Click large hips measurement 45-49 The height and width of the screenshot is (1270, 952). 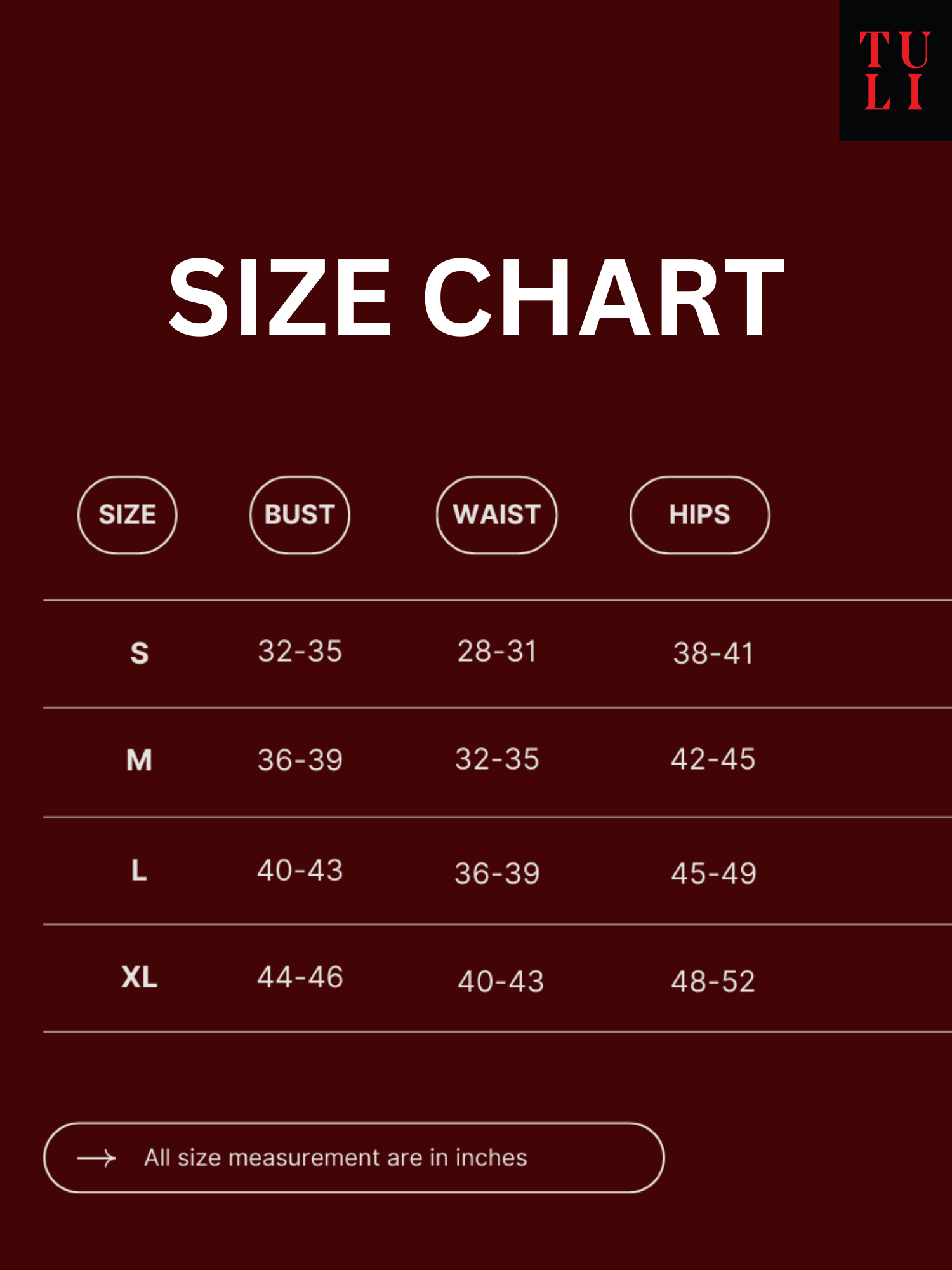714,874
